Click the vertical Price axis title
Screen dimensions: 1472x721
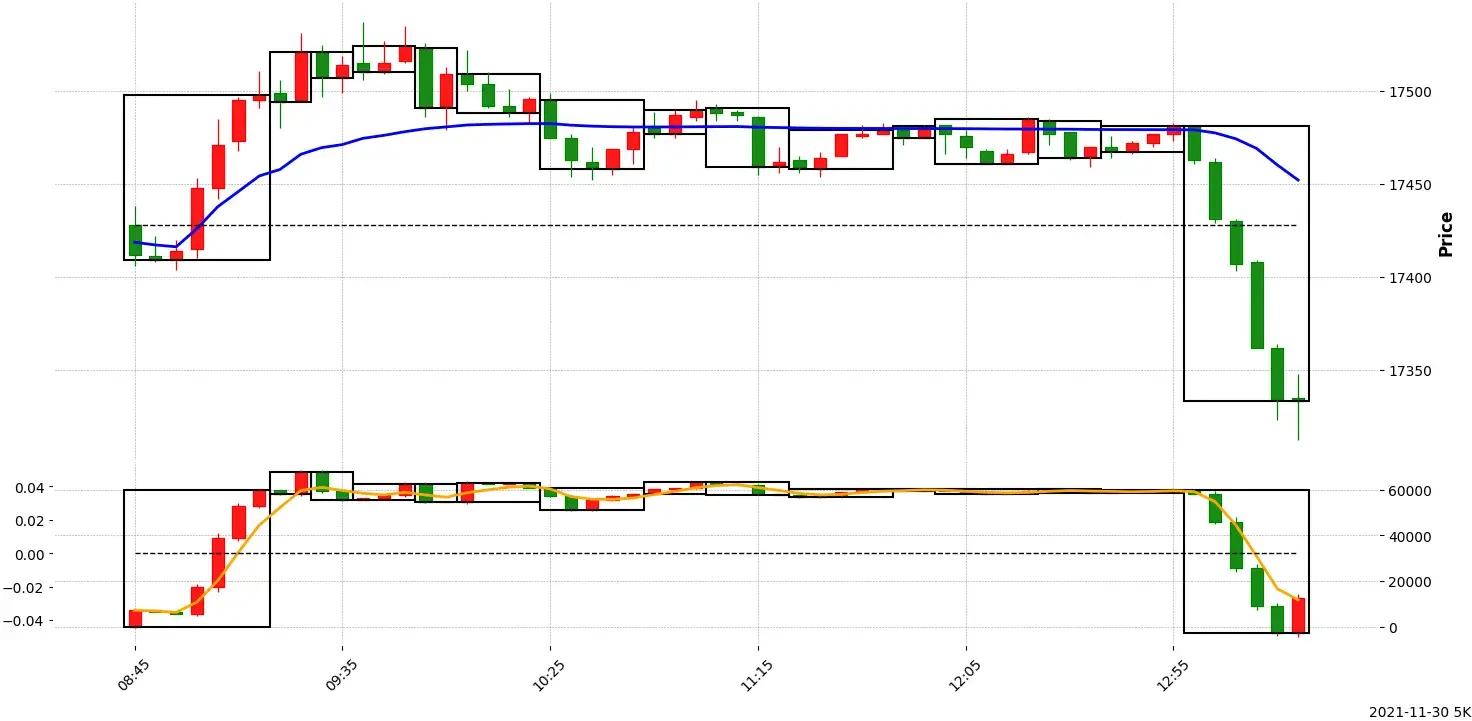click(x=1446, y=234)
